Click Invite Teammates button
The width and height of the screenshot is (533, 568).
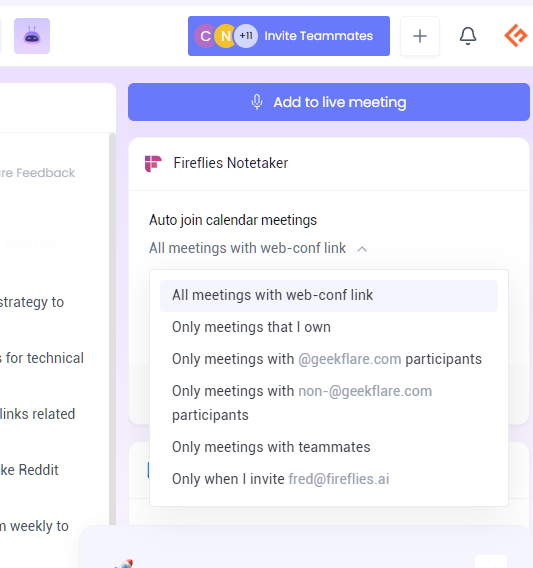[289, 36]
